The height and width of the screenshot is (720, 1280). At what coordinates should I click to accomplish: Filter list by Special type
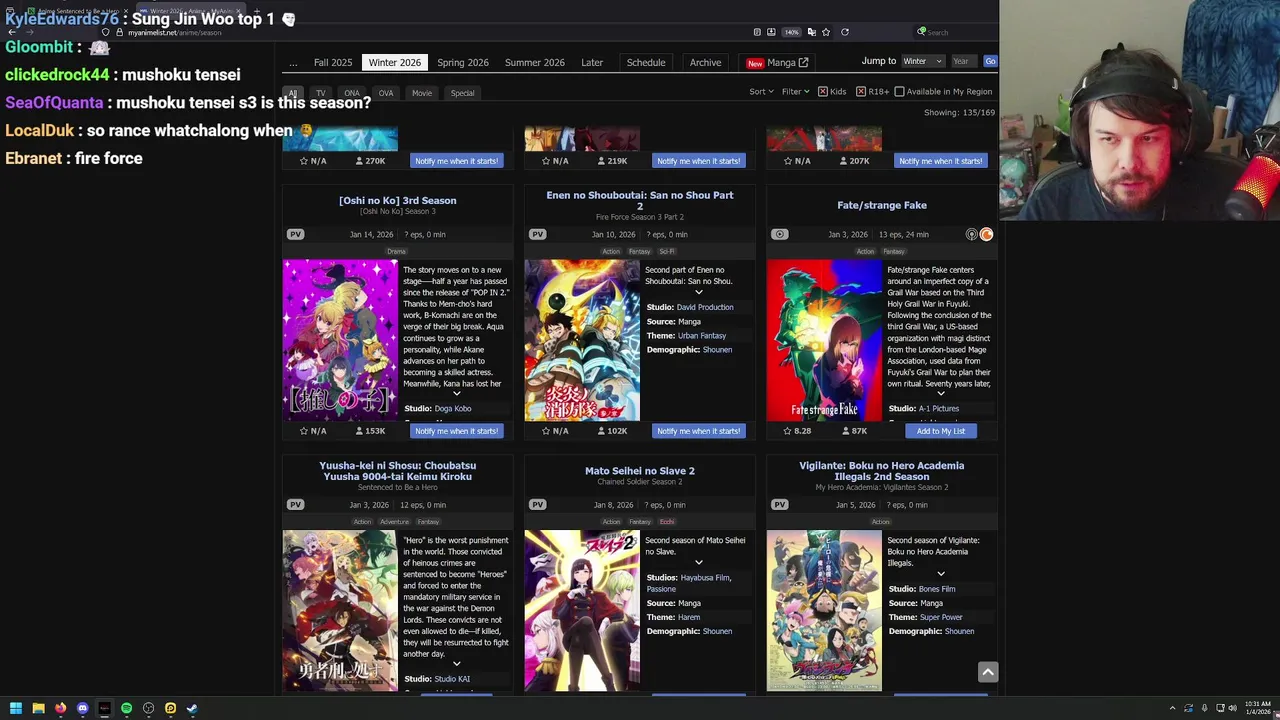(462, 93)
